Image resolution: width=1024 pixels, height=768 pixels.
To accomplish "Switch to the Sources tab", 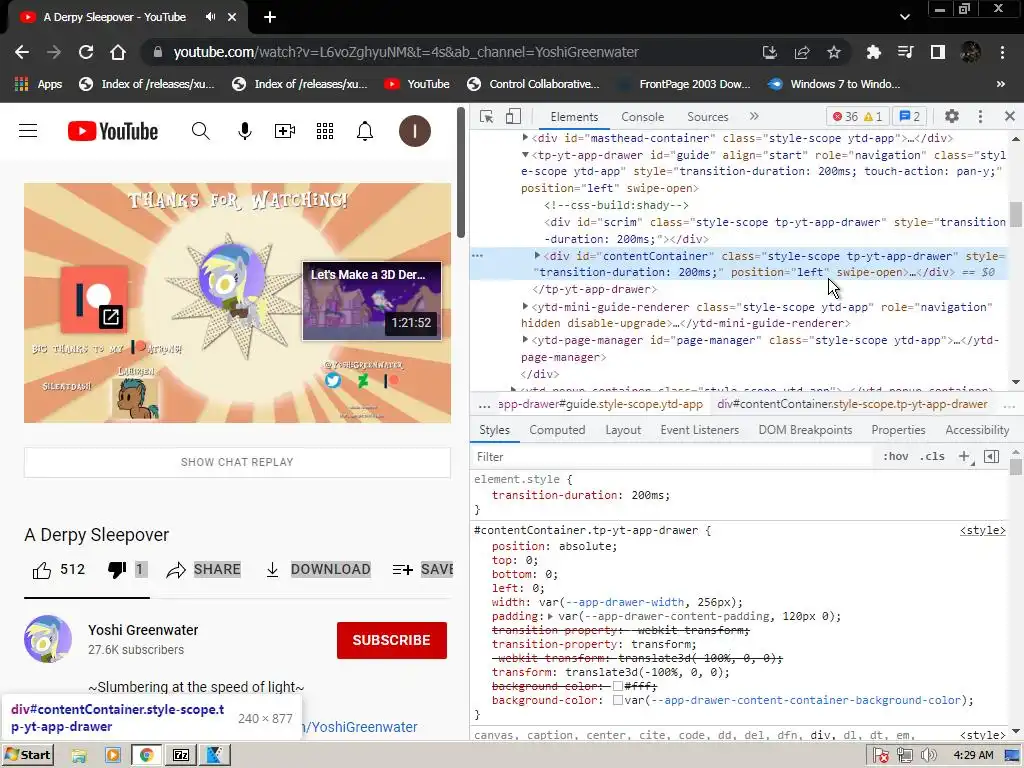I will coord(707,117).
